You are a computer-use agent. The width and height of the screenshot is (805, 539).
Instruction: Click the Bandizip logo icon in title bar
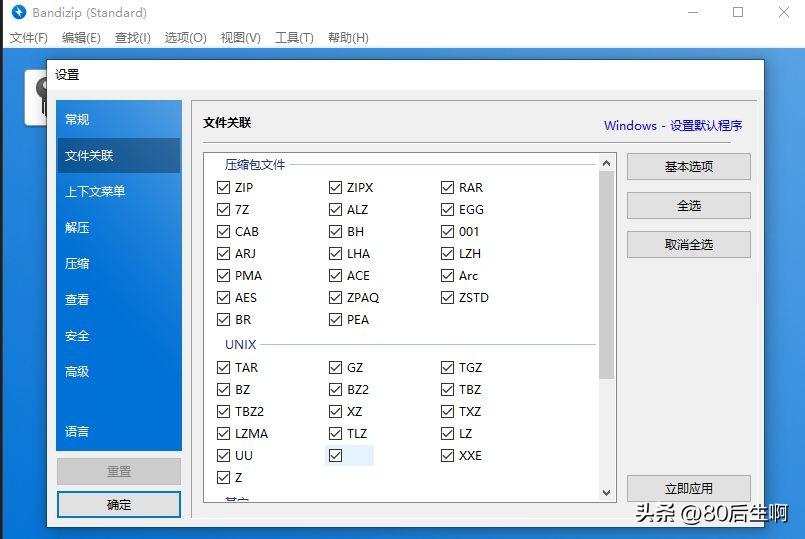tap(18, 12)
